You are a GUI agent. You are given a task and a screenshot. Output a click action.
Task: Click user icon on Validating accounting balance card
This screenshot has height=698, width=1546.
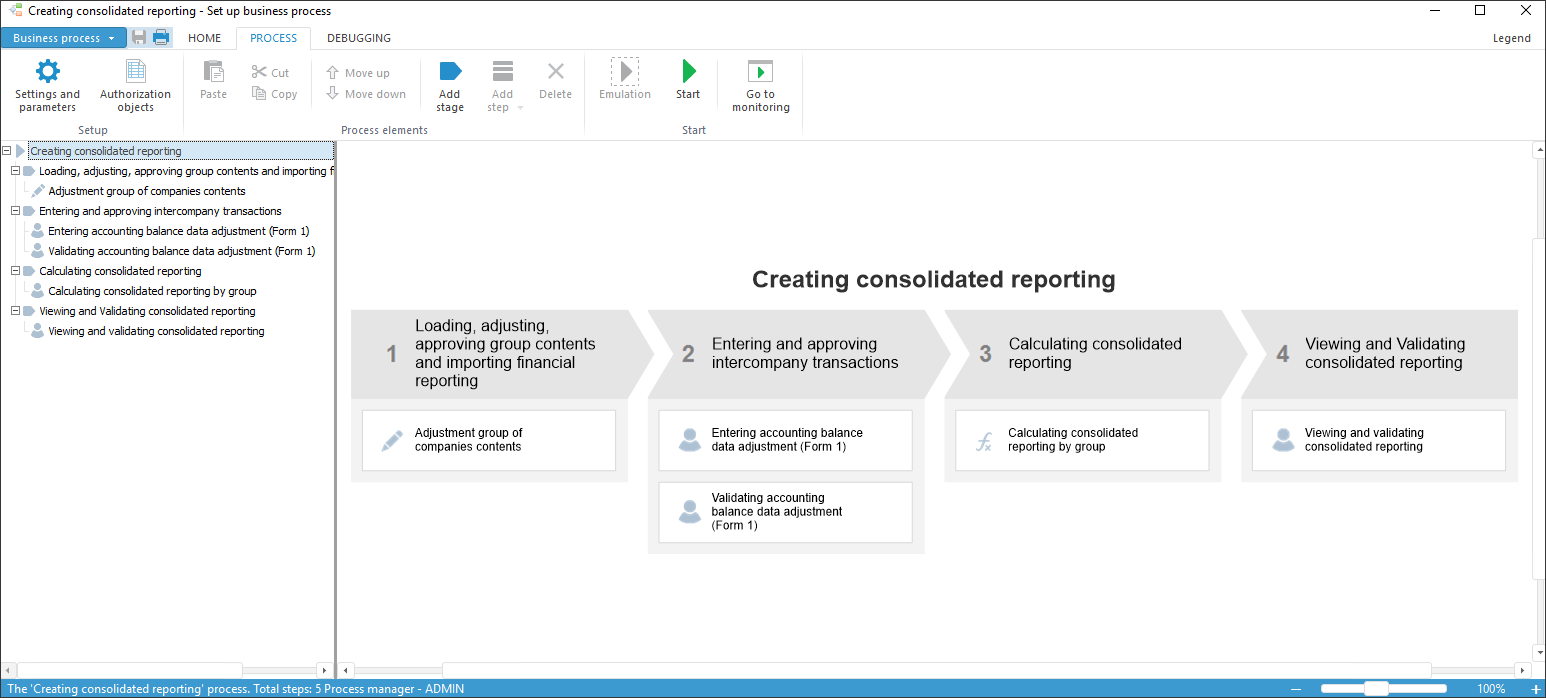click(690, 511)
